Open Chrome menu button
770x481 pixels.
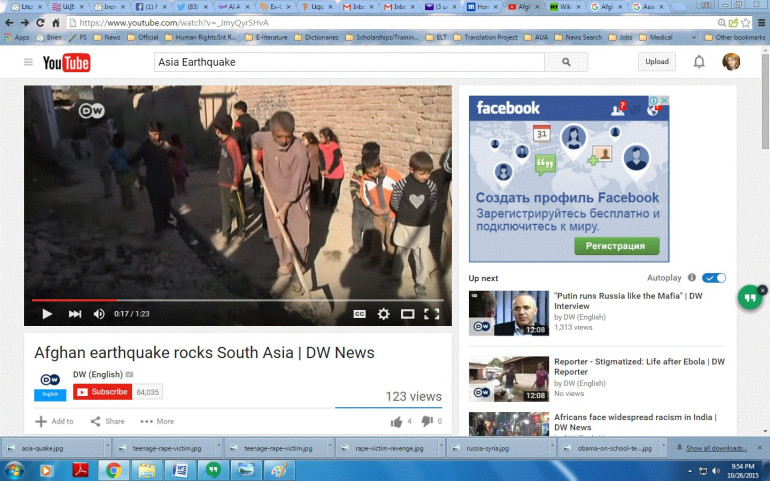tap(762, 23)
